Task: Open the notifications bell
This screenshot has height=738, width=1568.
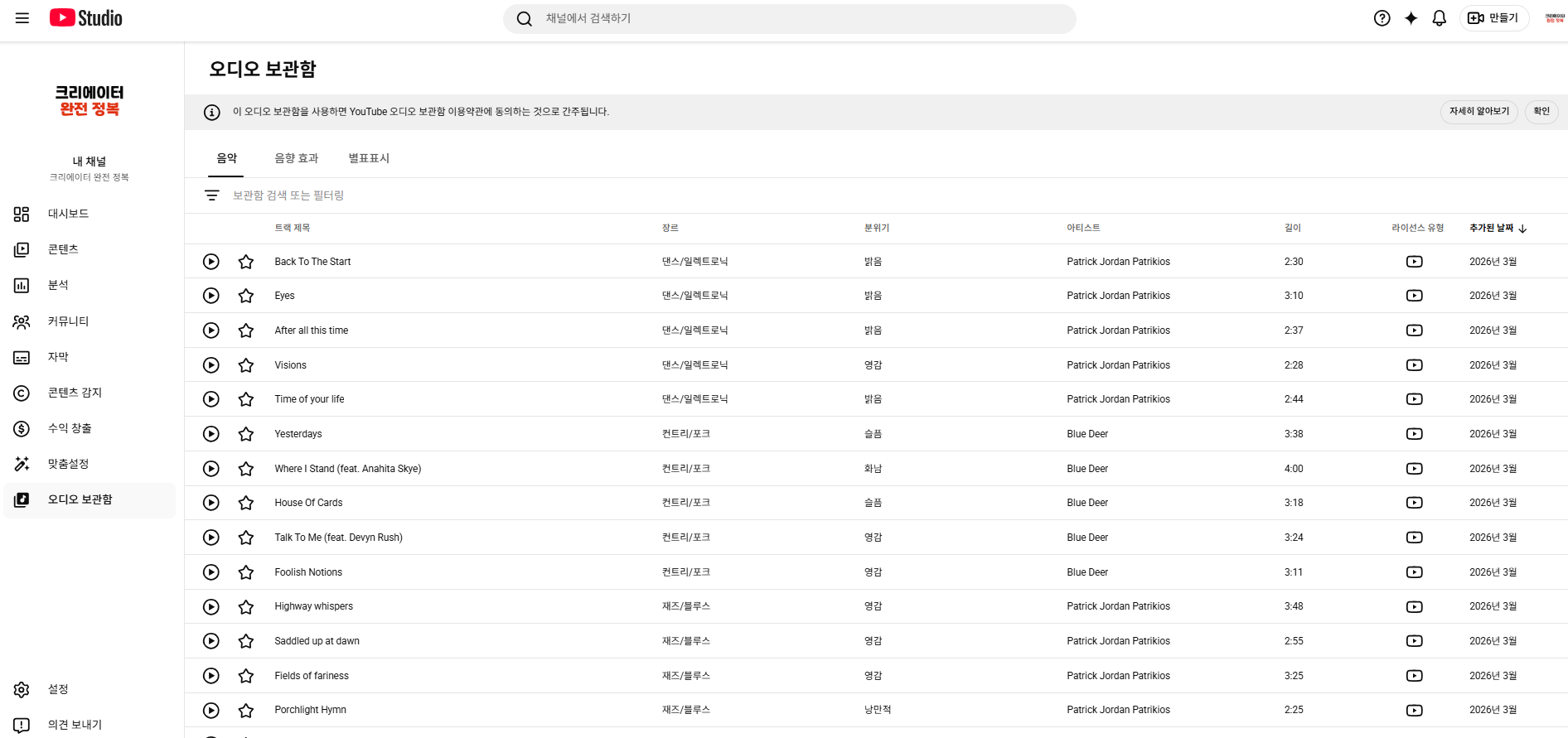Action: click(x=1440, y=18)
